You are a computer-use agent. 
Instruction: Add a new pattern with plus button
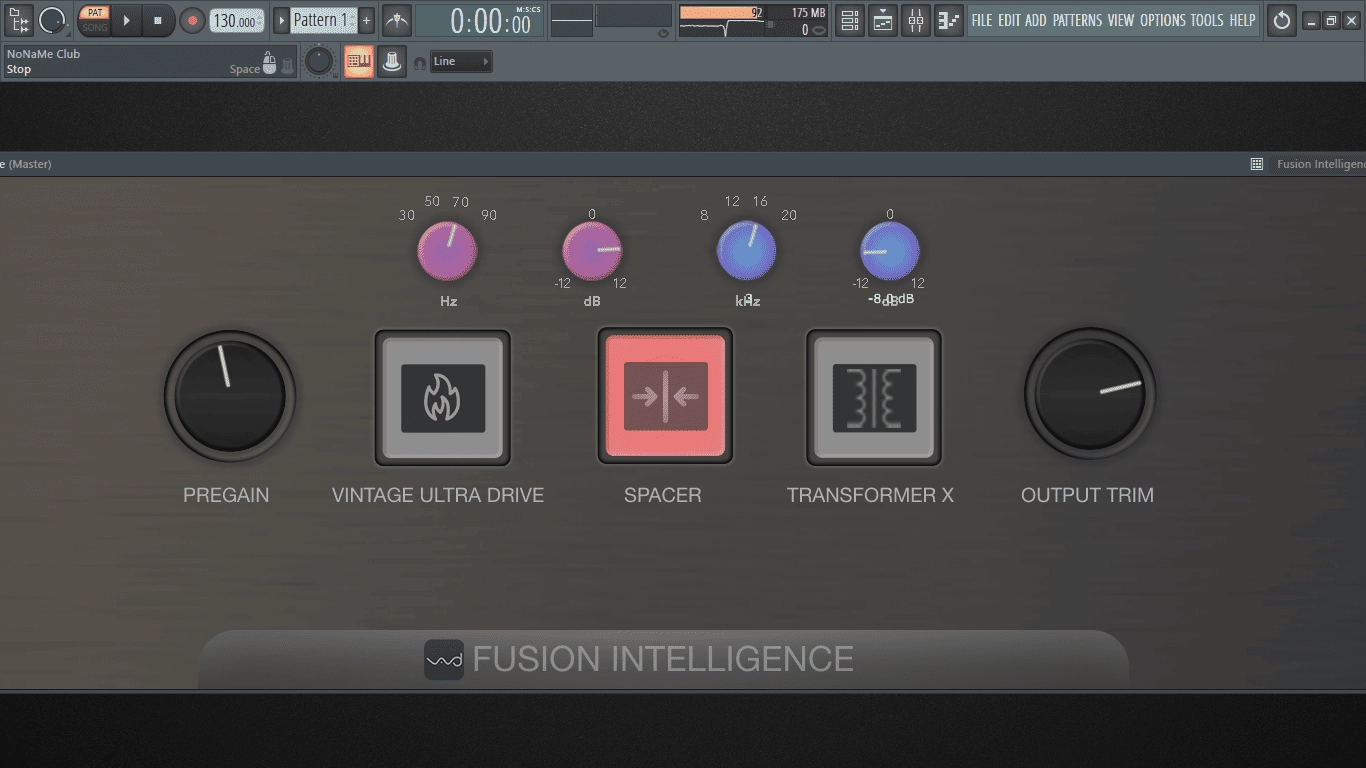click(367, 20)
